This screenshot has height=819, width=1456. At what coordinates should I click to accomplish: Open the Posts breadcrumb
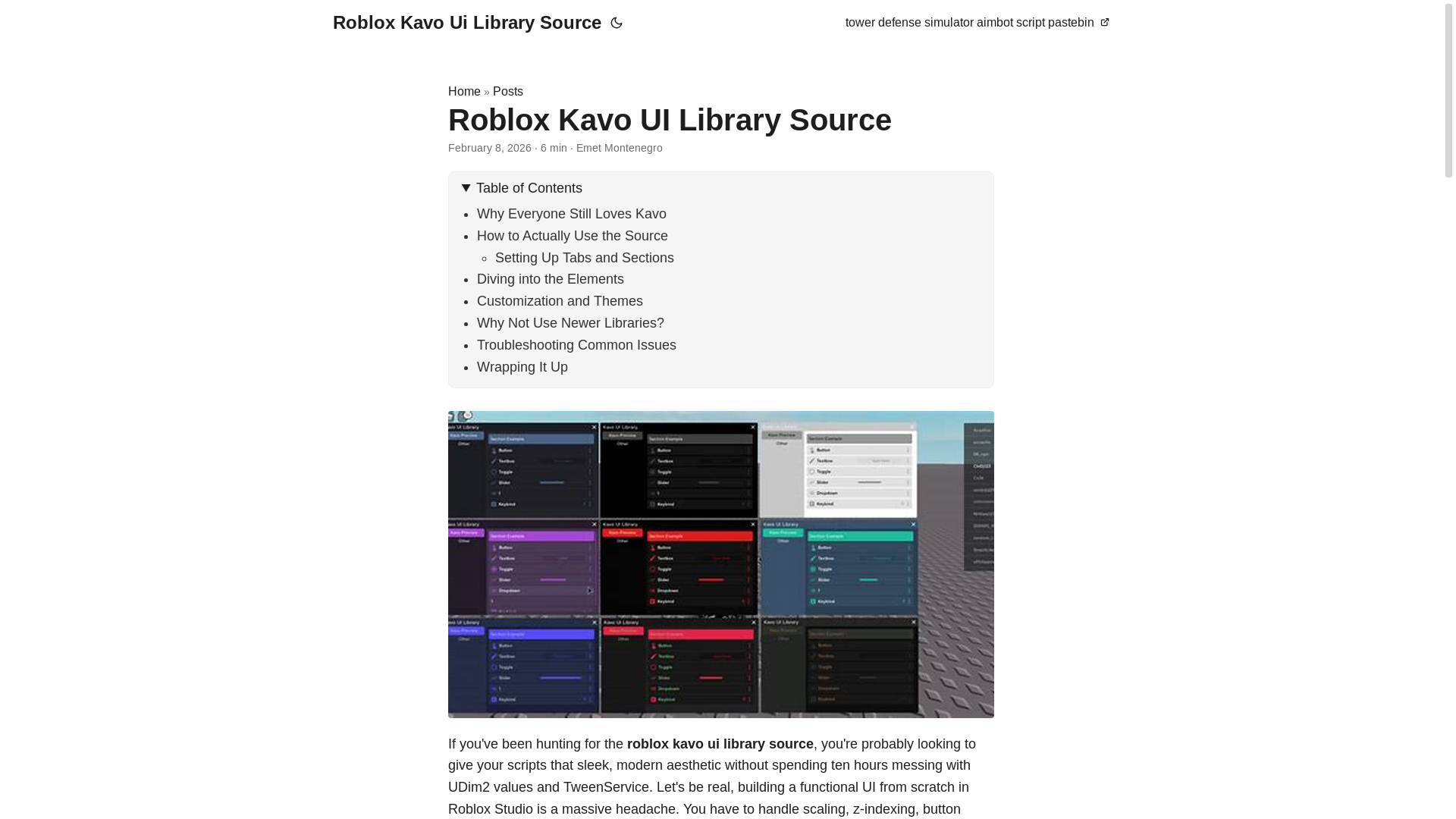[x=507, y=92]
